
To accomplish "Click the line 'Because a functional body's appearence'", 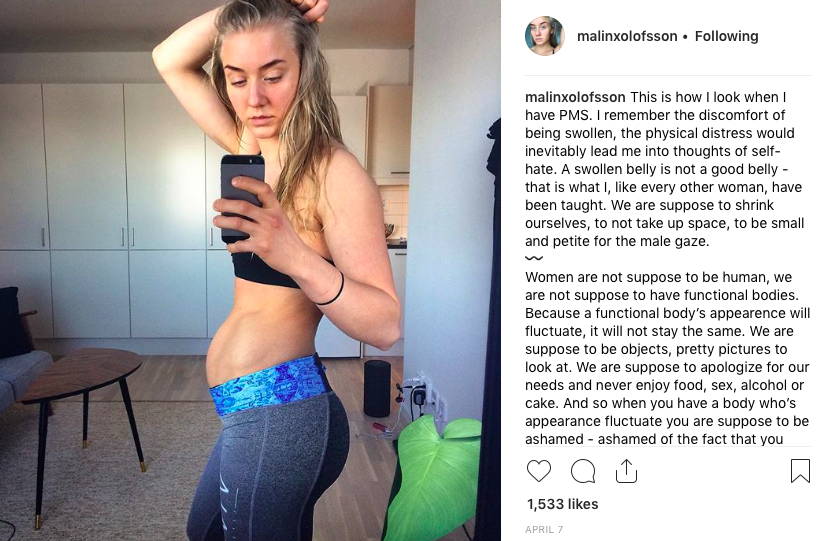I will point(668,313).
